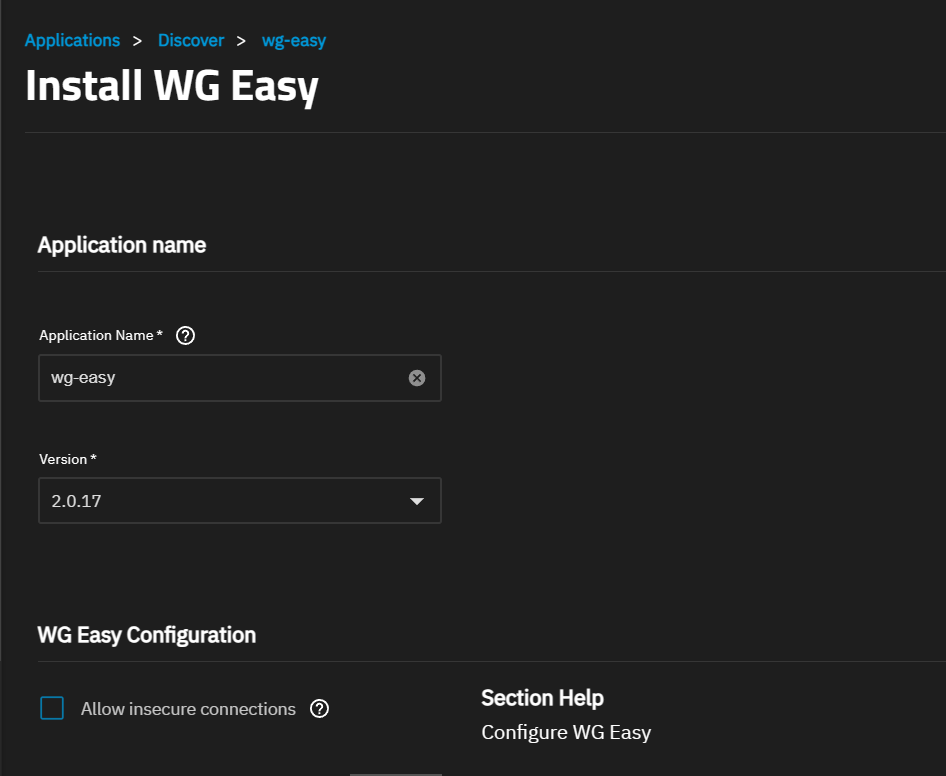Screen dimensions: 946x776
Task: Select the wg-easy breadcrumb entry
Action: (293, 40)
